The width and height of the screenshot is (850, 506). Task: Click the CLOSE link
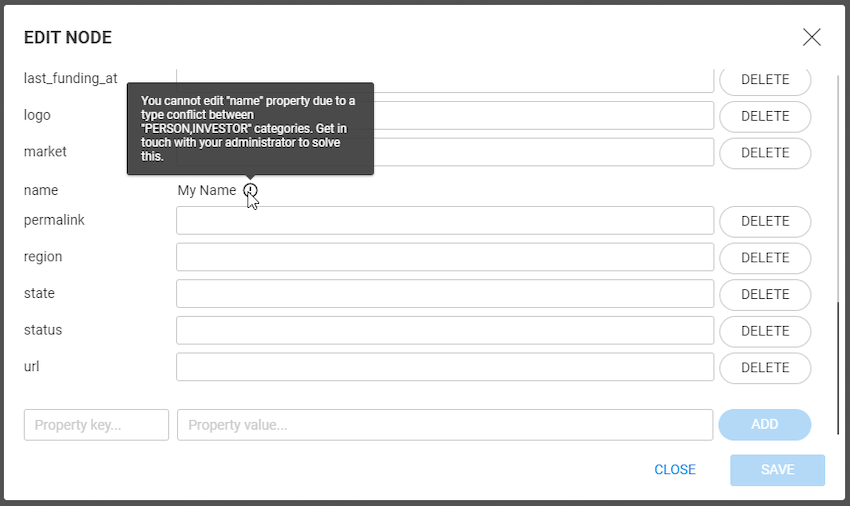click(x=675, y=470)
